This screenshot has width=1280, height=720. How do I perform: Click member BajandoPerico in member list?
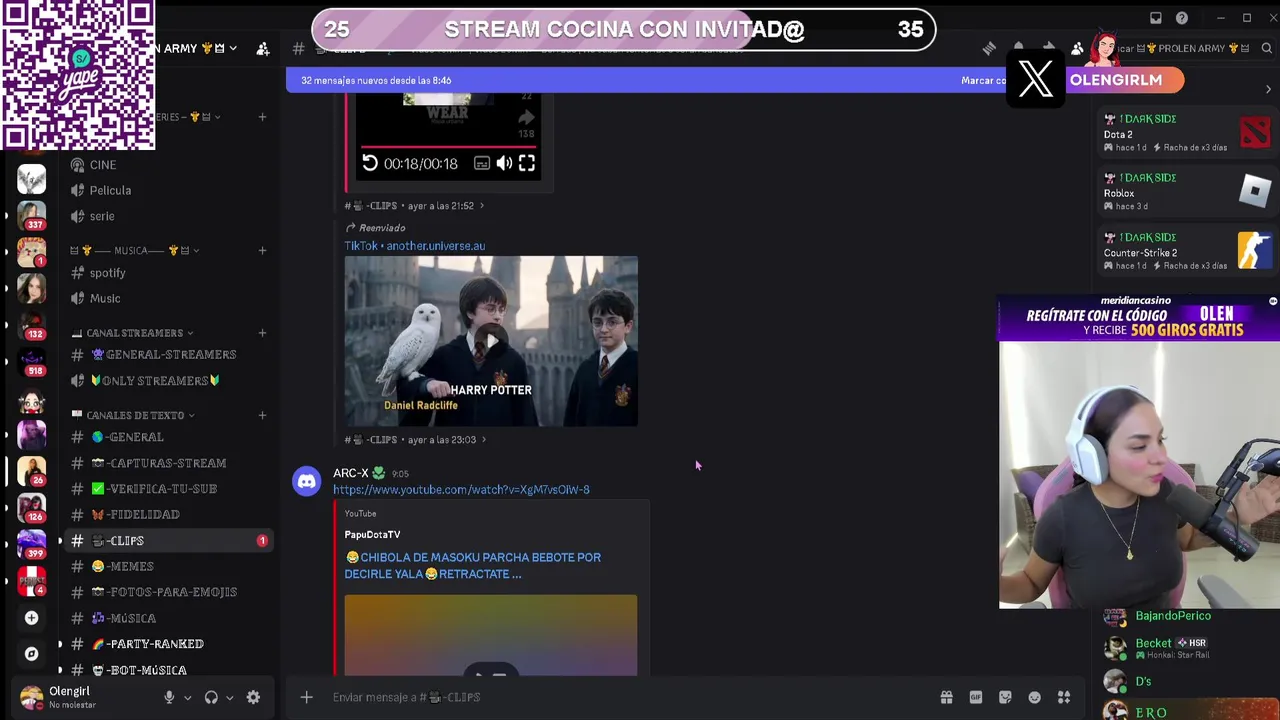point(1172,616)
